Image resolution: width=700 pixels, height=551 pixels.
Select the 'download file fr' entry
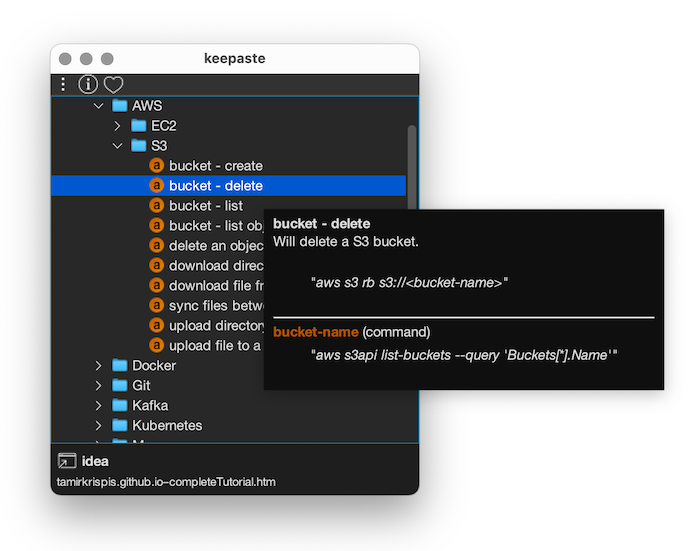coord(217,286)
